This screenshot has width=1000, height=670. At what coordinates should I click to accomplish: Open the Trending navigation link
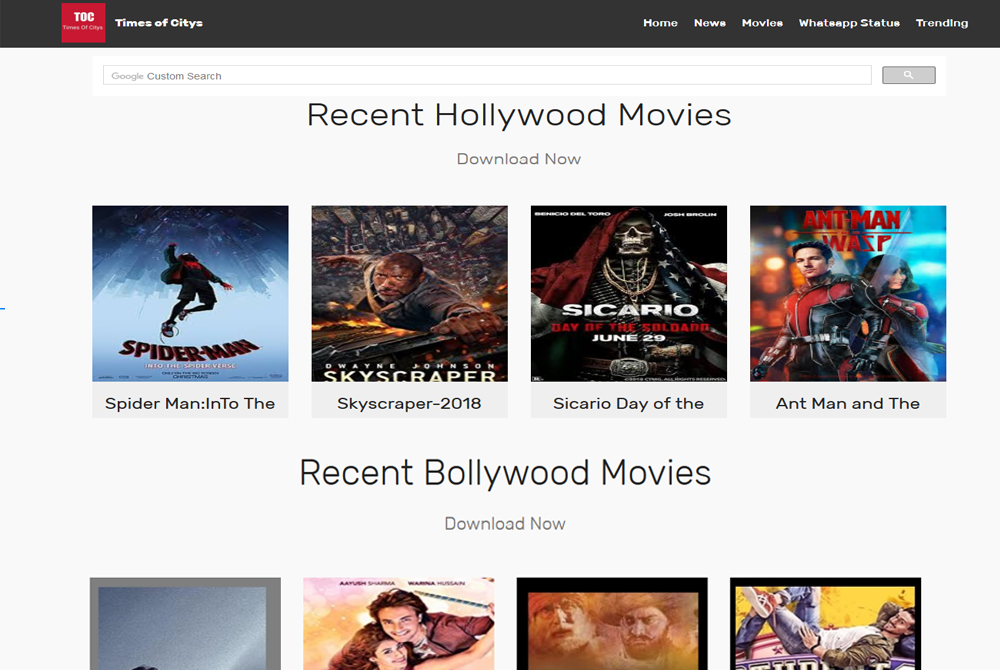(941, 23)
